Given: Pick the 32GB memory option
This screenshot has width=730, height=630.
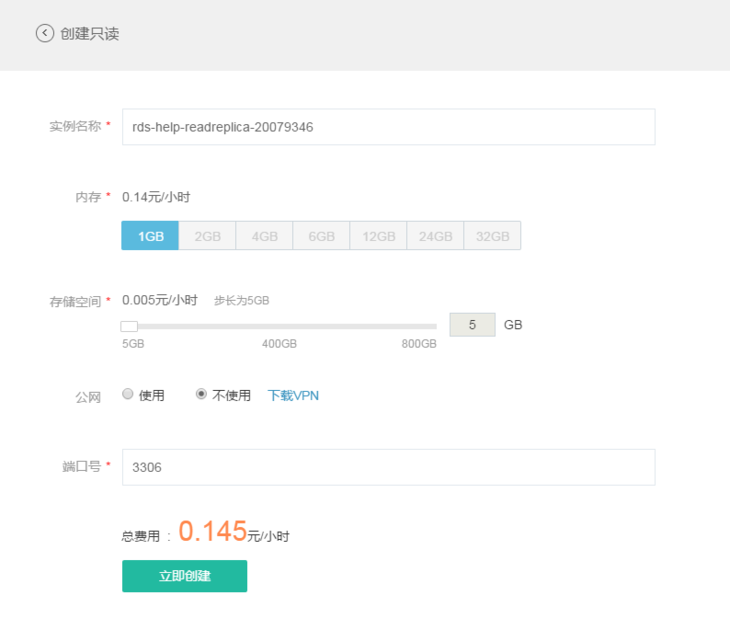Looking at the screenshot, I should pos(492,236).
